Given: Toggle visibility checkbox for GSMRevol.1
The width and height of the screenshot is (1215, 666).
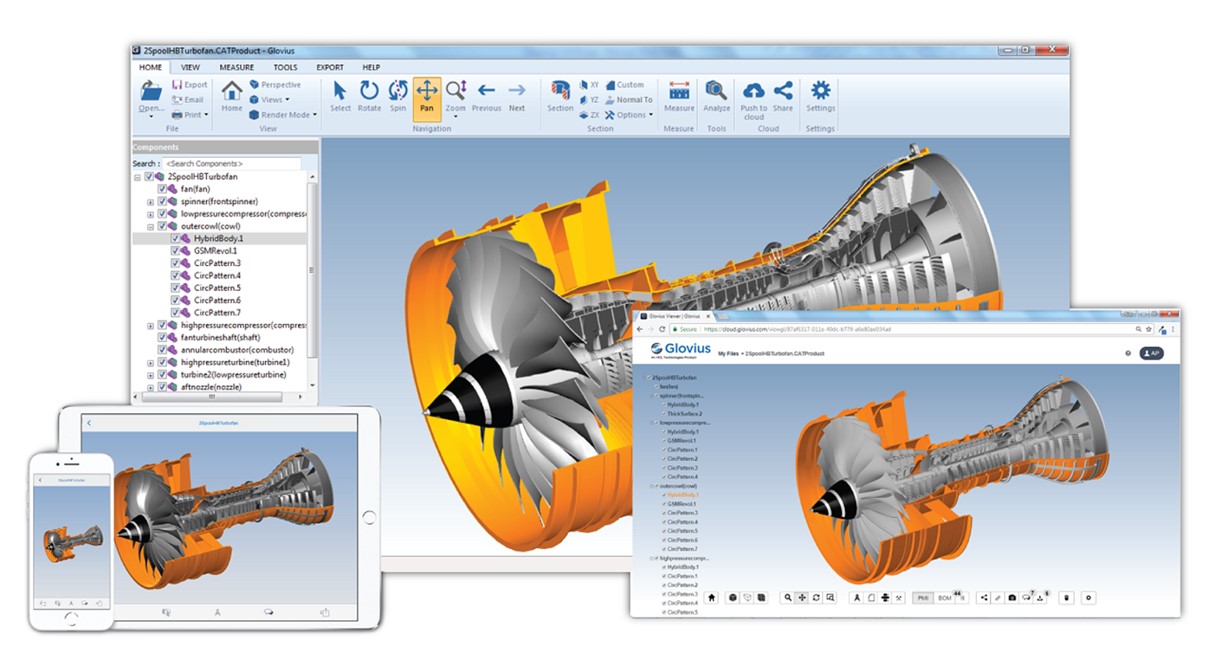Looking at the screenshot, I should tap(175, 251).
